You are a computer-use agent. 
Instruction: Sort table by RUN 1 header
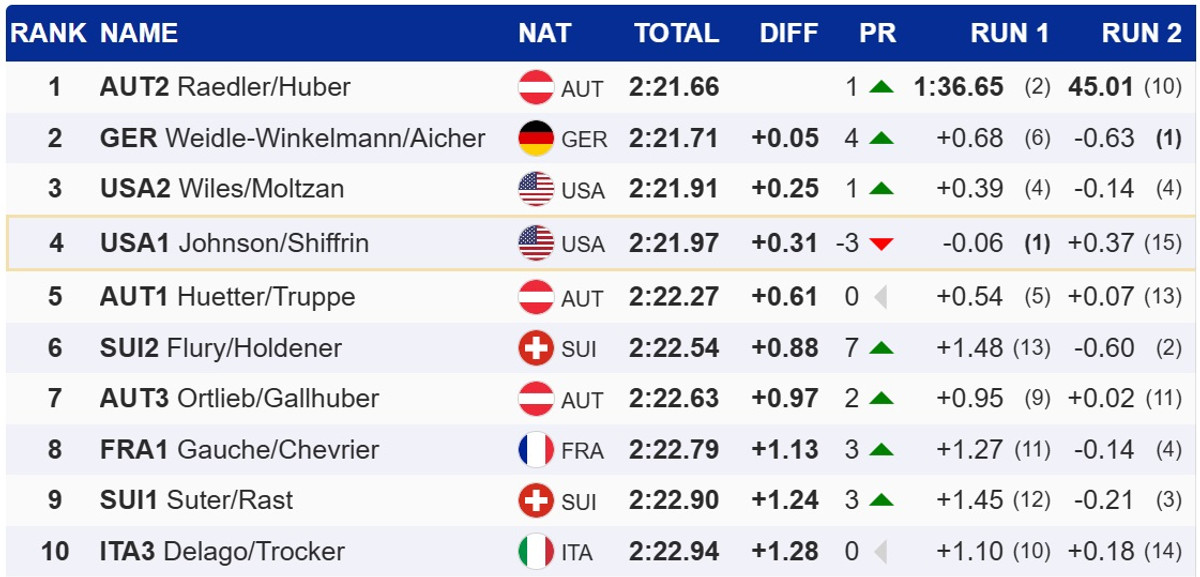click(1009, 33)
